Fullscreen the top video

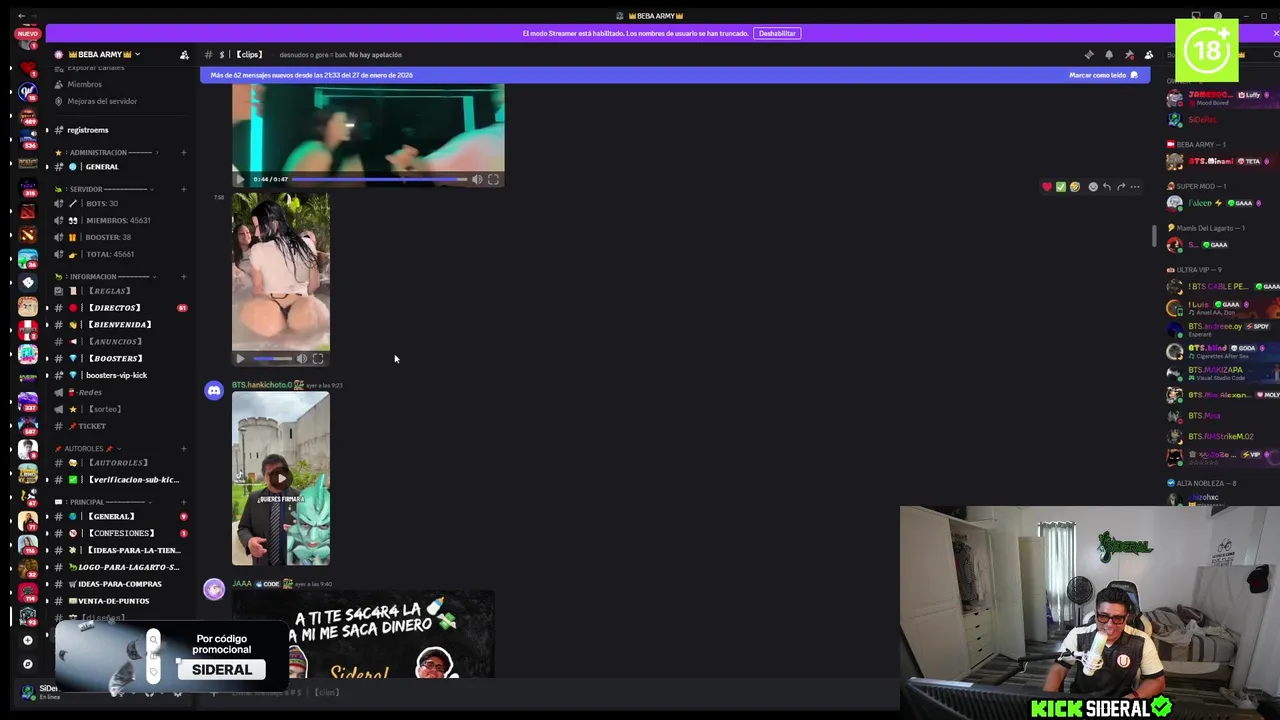coord(493,180)
